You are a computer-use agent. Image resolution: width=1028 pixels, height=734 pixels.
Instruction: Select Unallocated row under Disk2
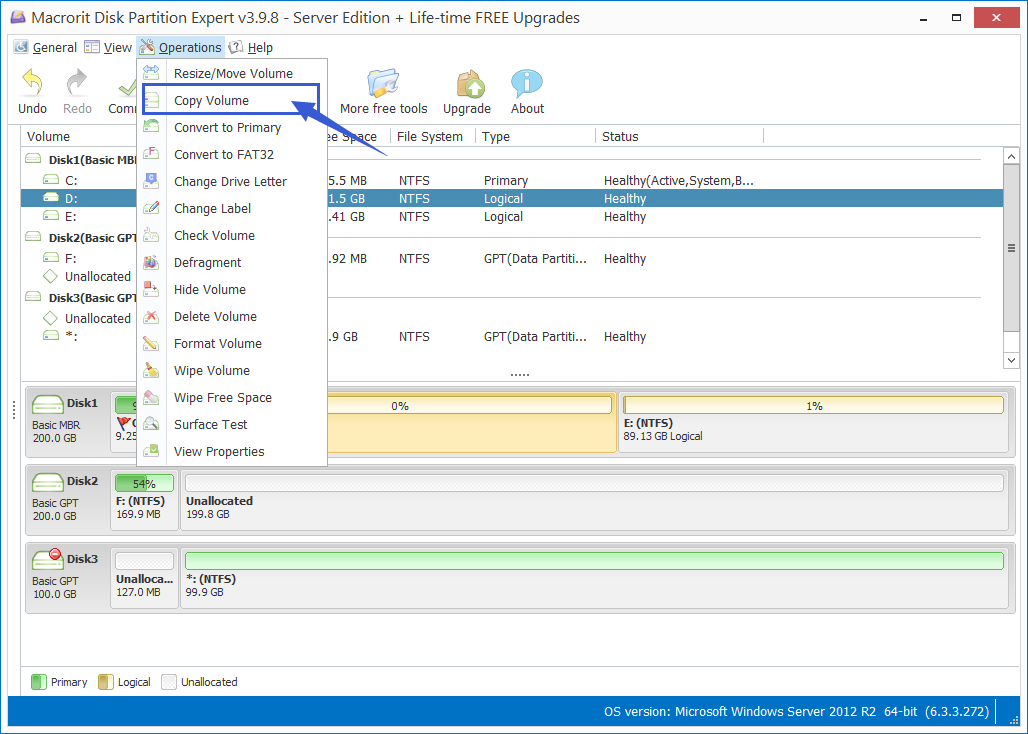pos(511,276)
